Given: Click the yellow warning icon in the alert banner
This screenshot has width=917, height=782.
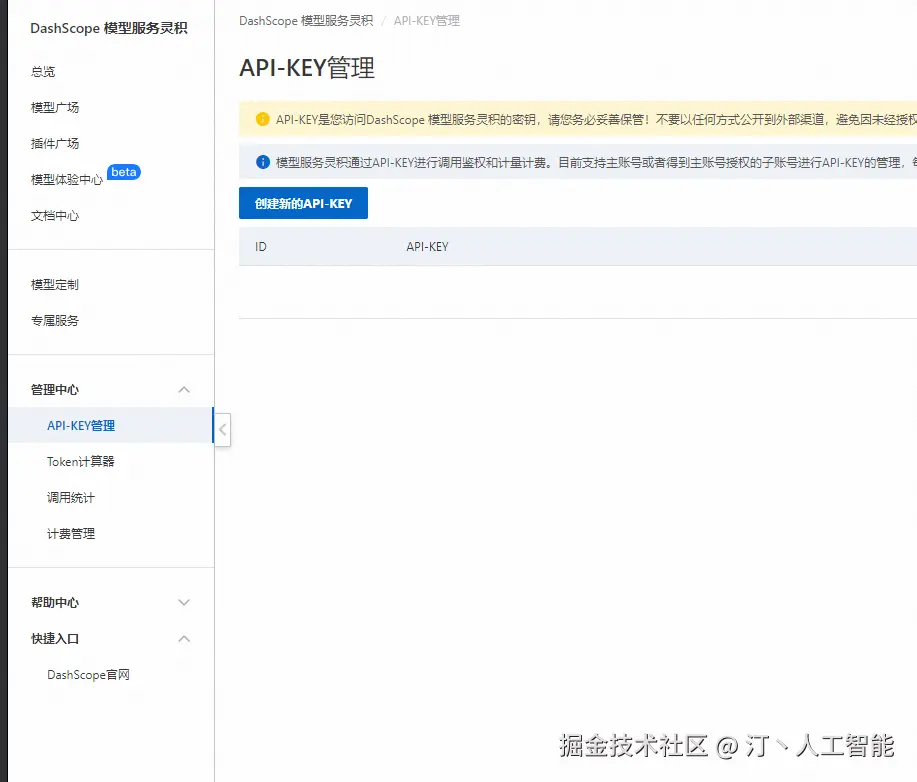Looking at the screenshot, I should tap(263, 119).
